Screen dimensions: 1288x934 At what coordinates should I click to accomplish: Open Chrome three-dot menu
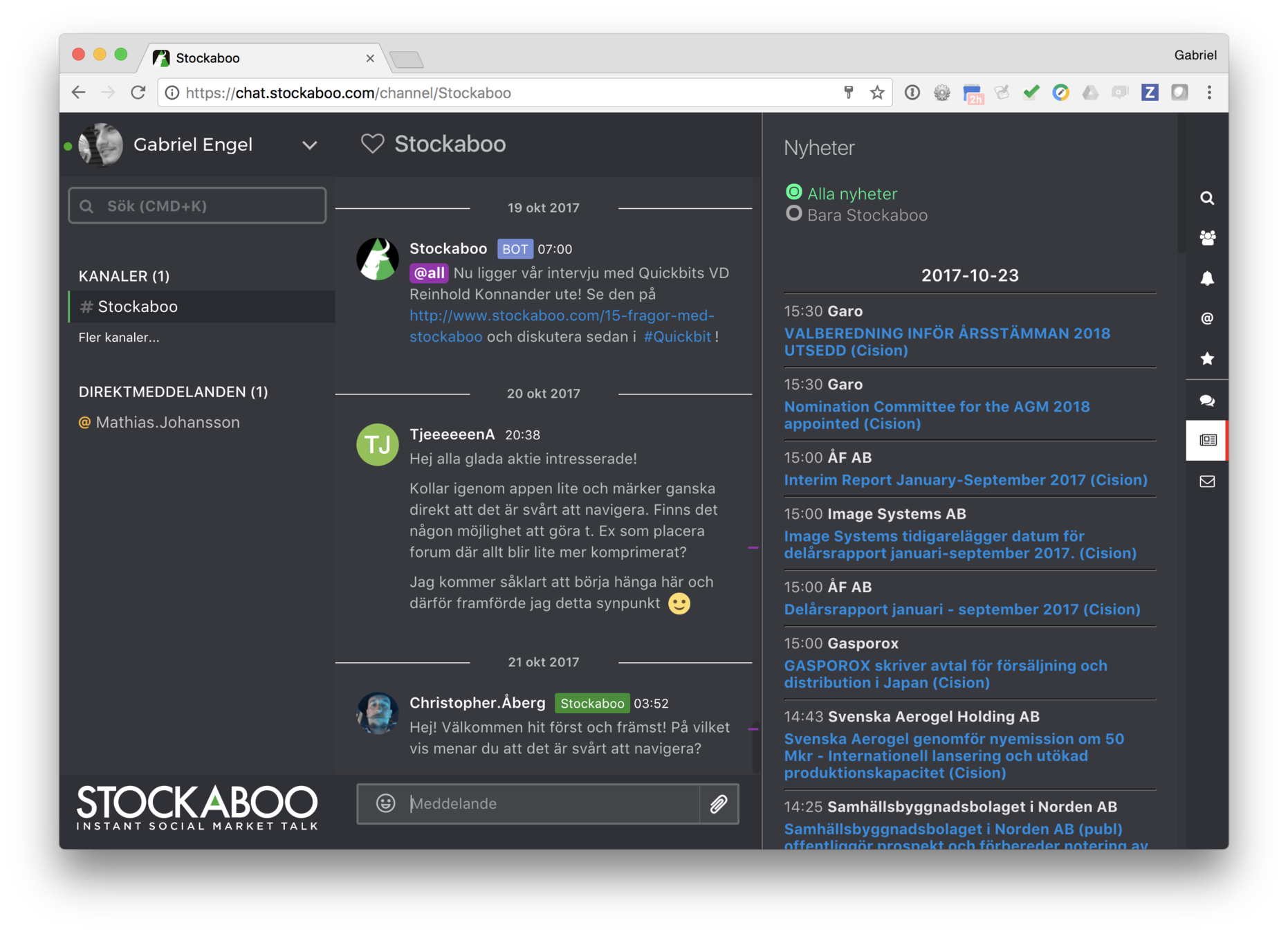(x=1209, y=93)
